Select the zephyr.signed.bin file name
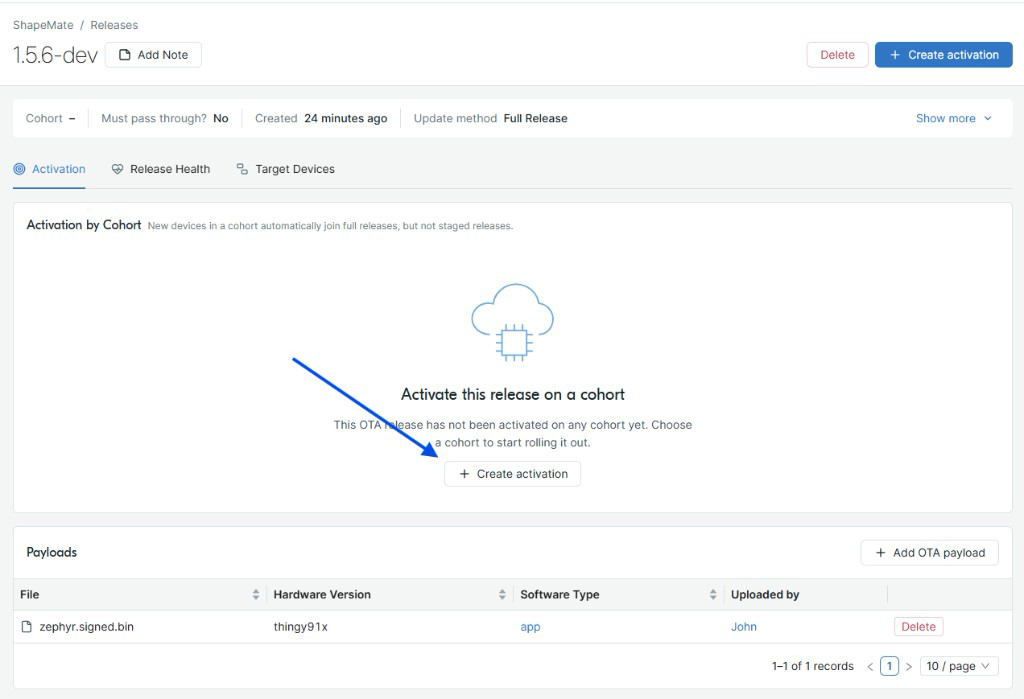The height and width of the screenshot is (699, 1024). (x=86, y=626)
